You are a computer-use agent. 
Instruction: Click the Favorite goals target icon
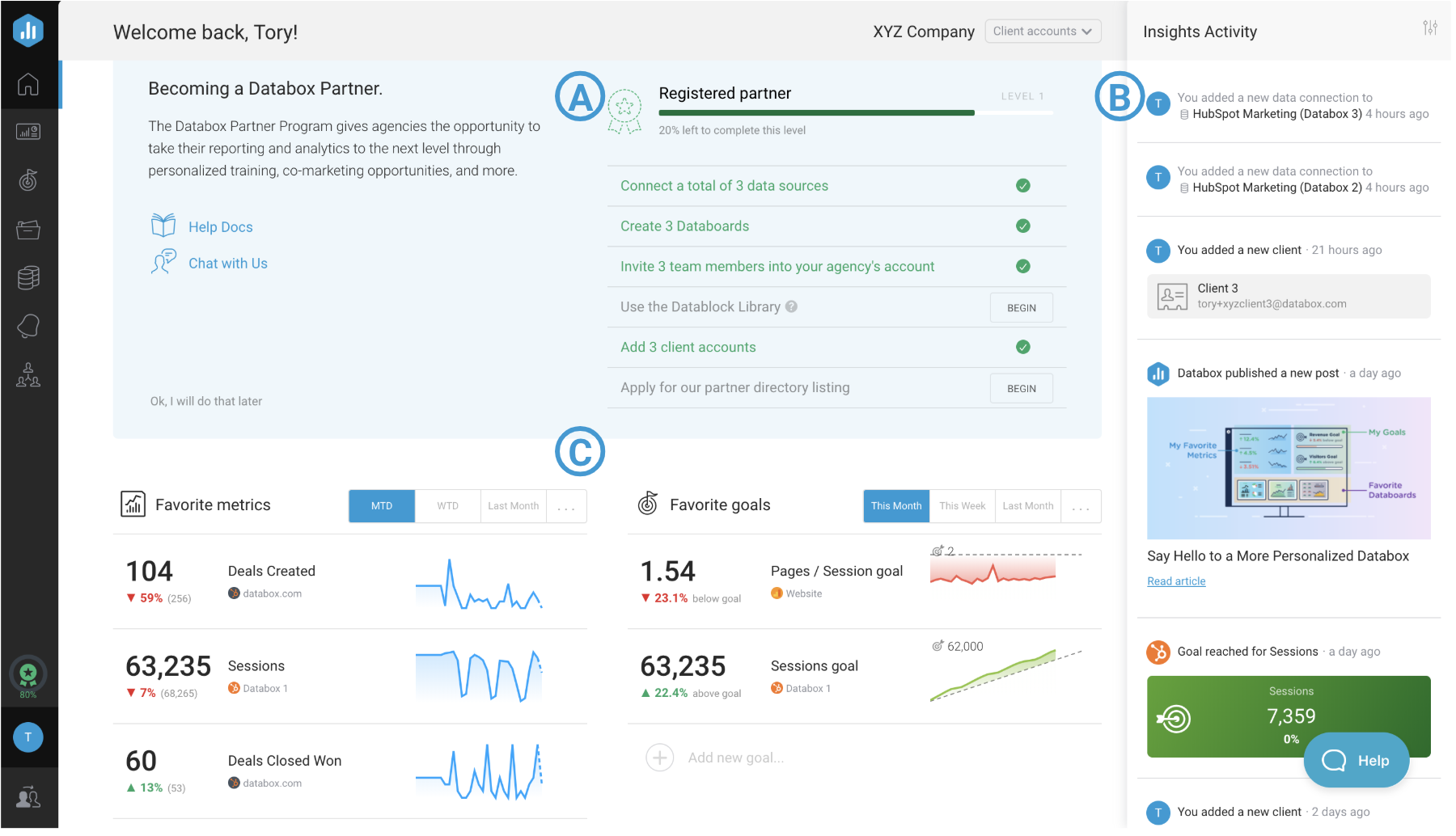point(647,504)
